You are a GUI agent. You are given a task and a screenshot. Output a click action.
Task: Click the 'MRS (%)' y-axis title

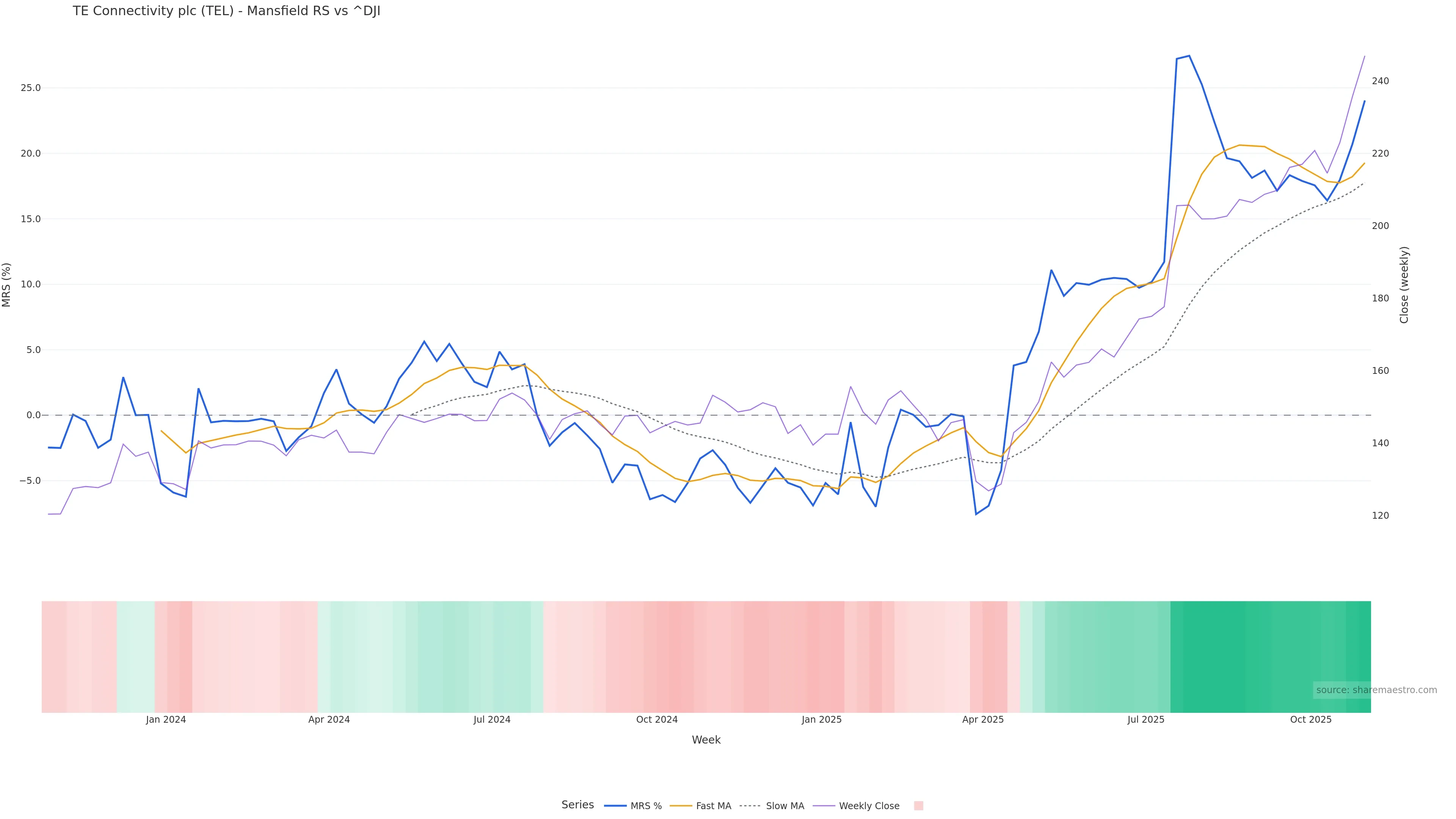7,285
